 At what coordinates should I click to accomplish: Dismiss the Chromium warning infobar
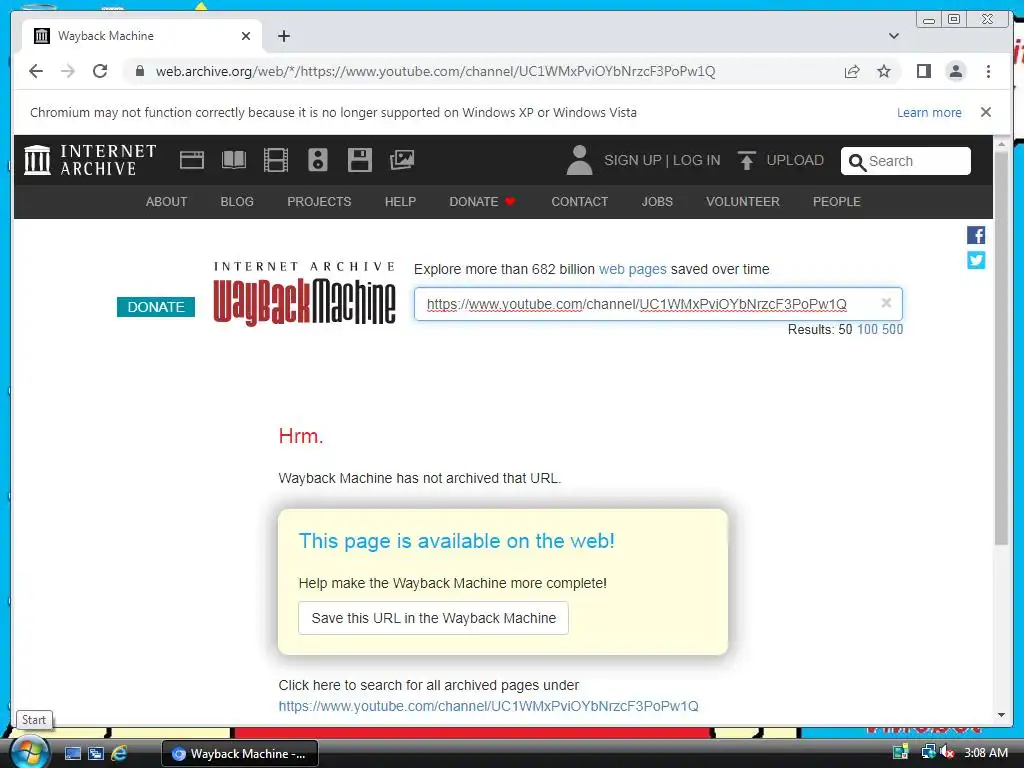(x=985, y=112)
